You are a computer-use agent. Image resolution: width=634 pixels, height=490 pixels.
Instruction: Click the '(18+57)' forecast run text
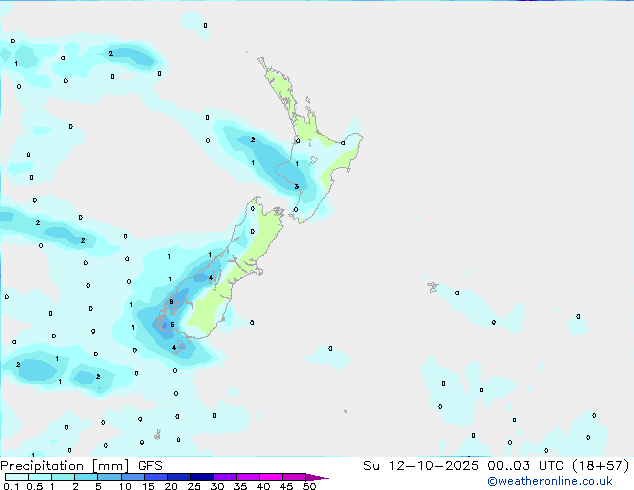600,465
